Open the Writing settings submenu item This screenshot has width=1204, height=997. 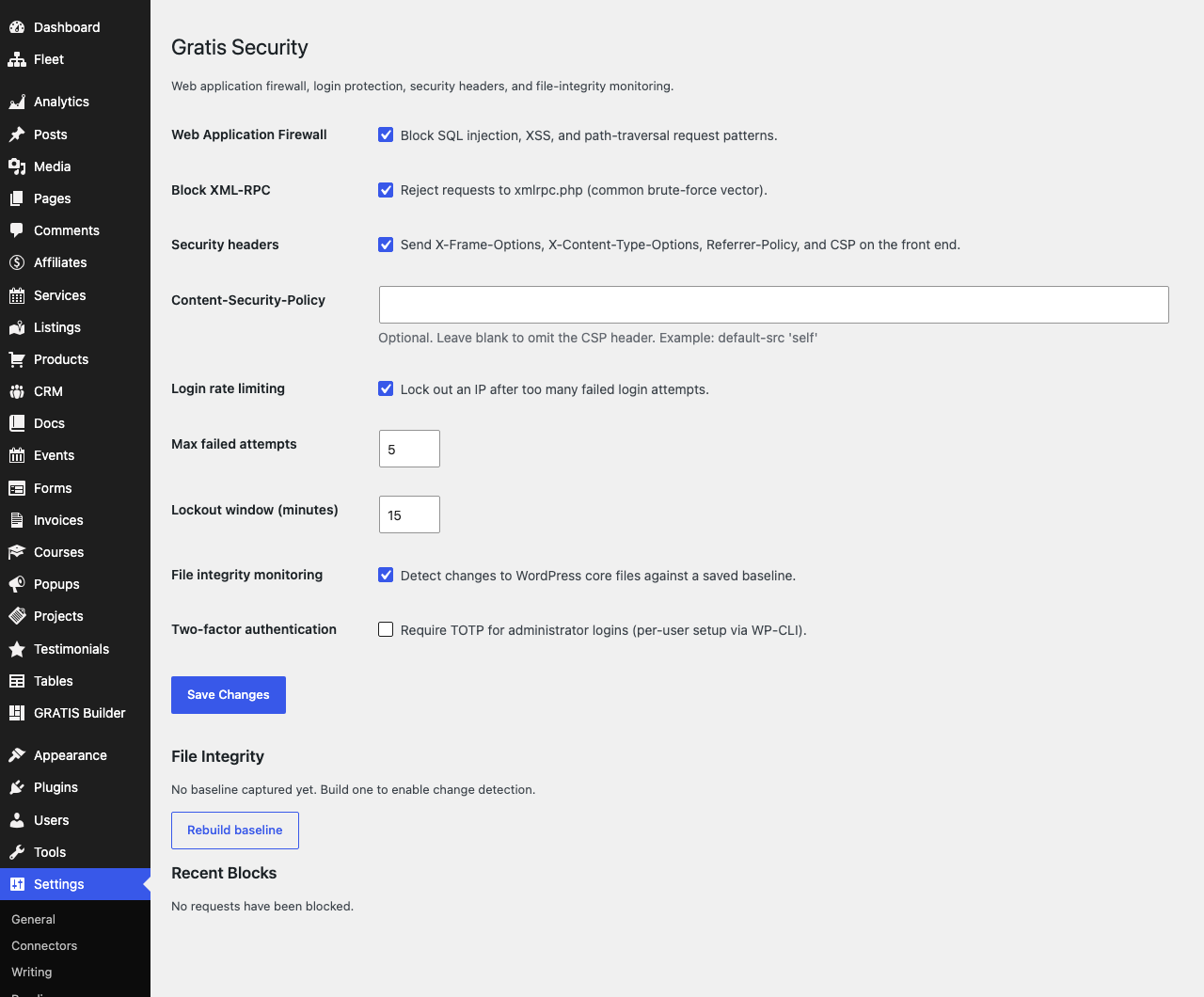coord(32,973)
